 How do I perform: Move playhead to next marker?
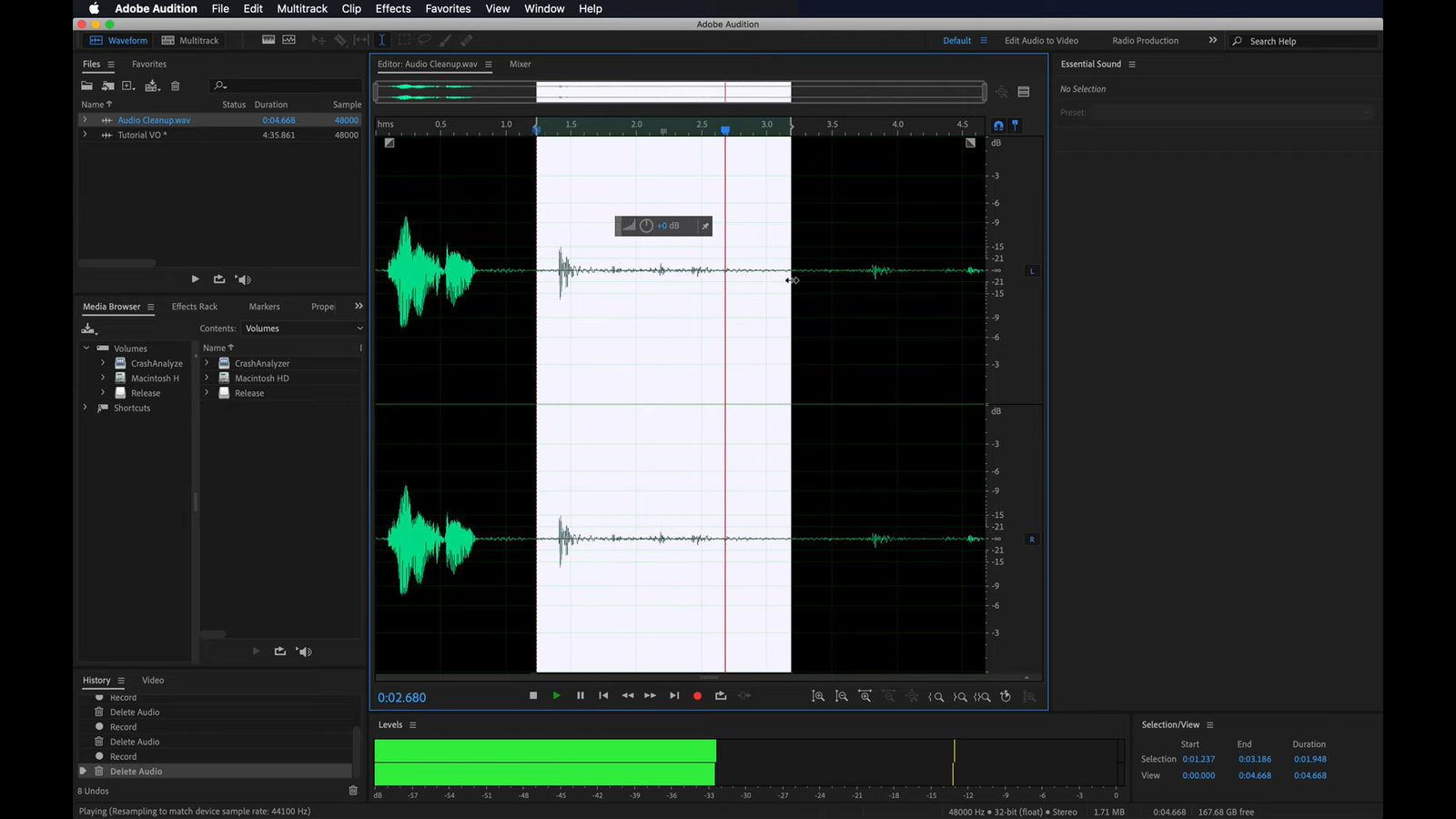(x=674, y=695)
